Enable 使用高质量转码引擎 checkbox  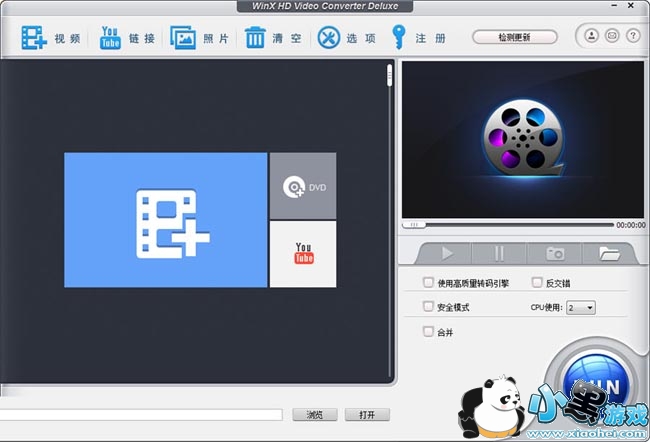[x=429, y=283]
